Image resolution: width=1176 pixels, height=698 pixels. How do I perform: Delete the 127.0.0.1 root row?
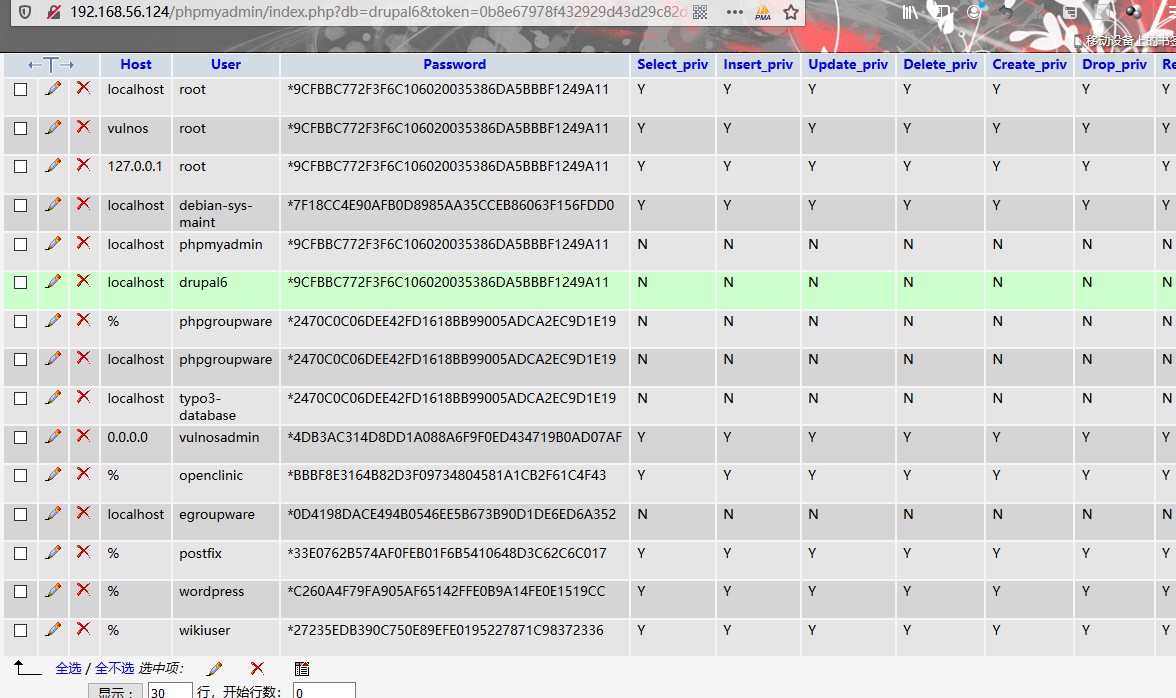coord(83,166)
